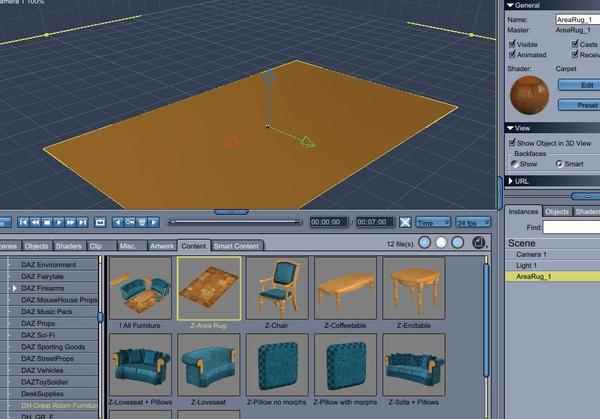Image resolution: width=600 pixels, height=419 pixels.
Task: Go to next keyframe
Action: (153, 222)
